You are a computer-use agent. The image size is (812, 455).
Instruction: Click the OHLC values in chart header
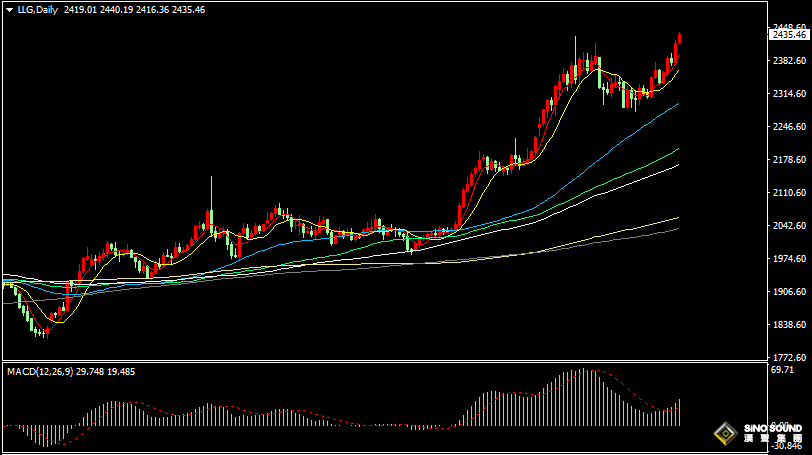134,10
